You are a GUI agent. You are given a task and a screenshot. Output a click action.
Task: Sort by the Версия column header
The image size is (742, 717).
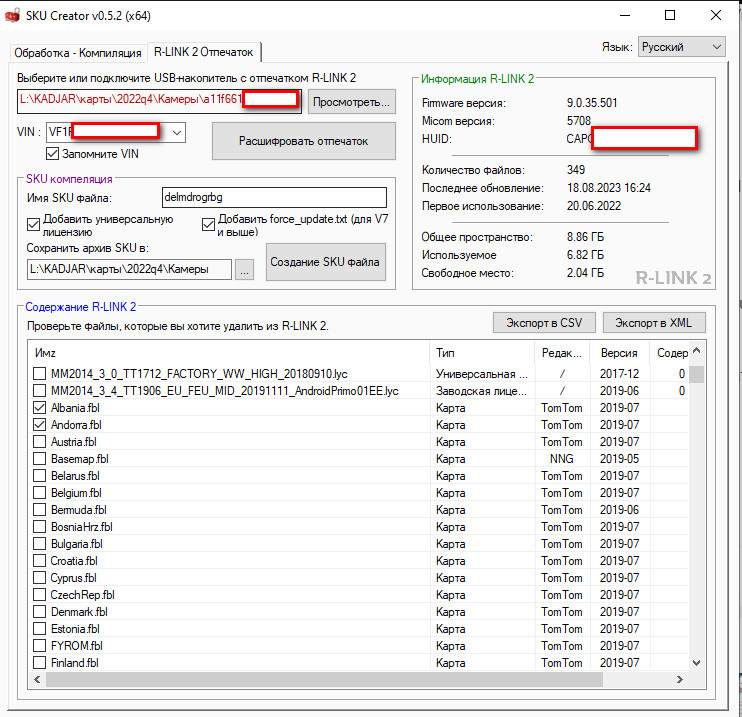[x=619, y=353]
